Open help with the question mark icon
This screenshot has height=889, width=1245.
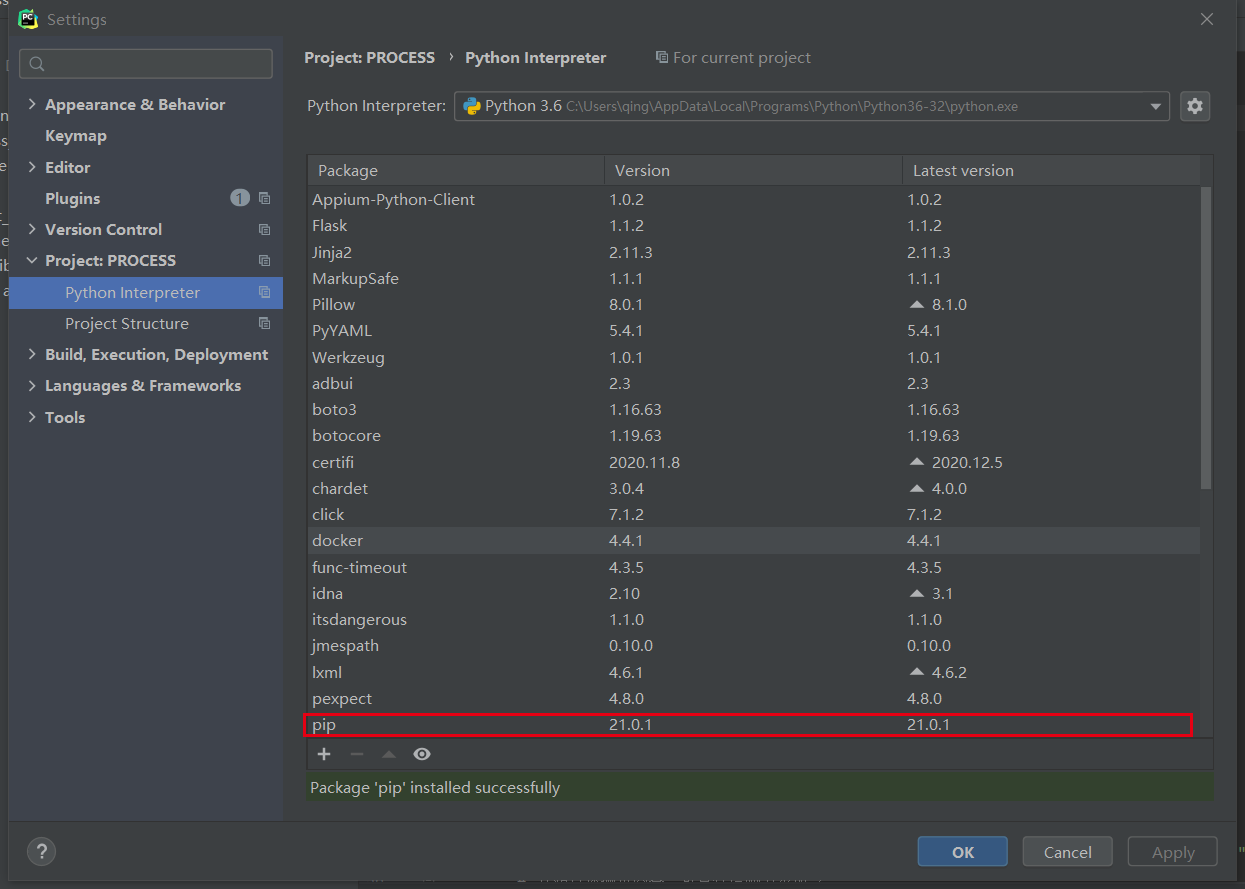[x=41, y=851]
